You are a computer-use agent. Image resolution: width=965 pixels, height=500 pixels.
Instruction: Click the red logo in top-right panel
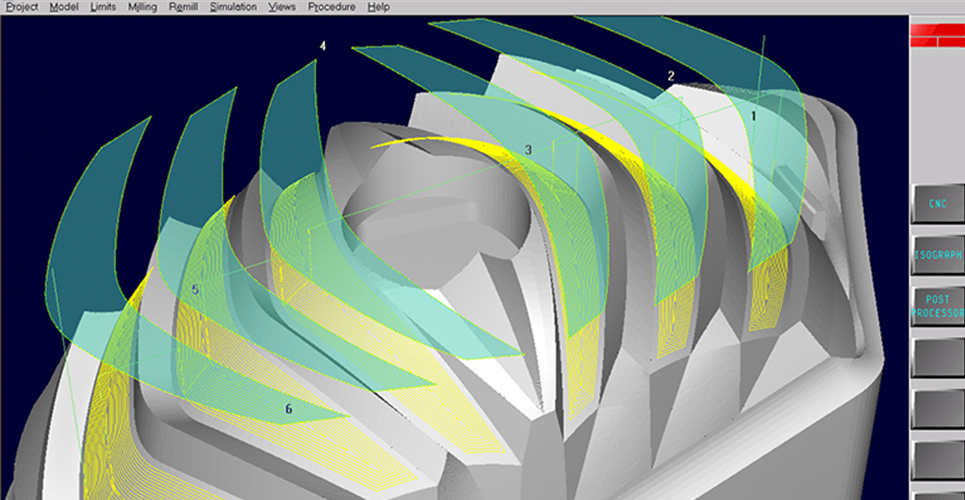[x=937, y=34]
